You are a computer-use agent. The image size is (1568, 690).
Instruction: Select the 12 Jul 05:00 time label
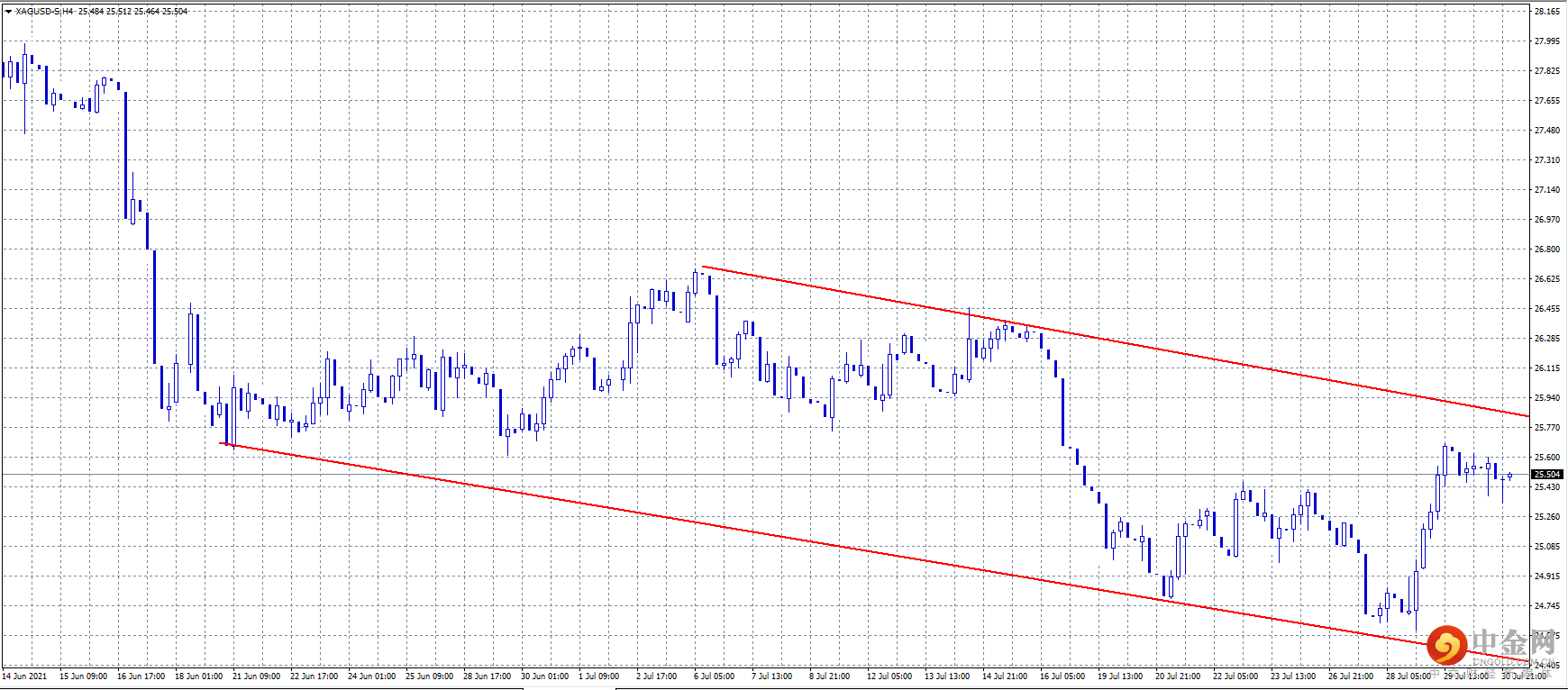point(889,676)
